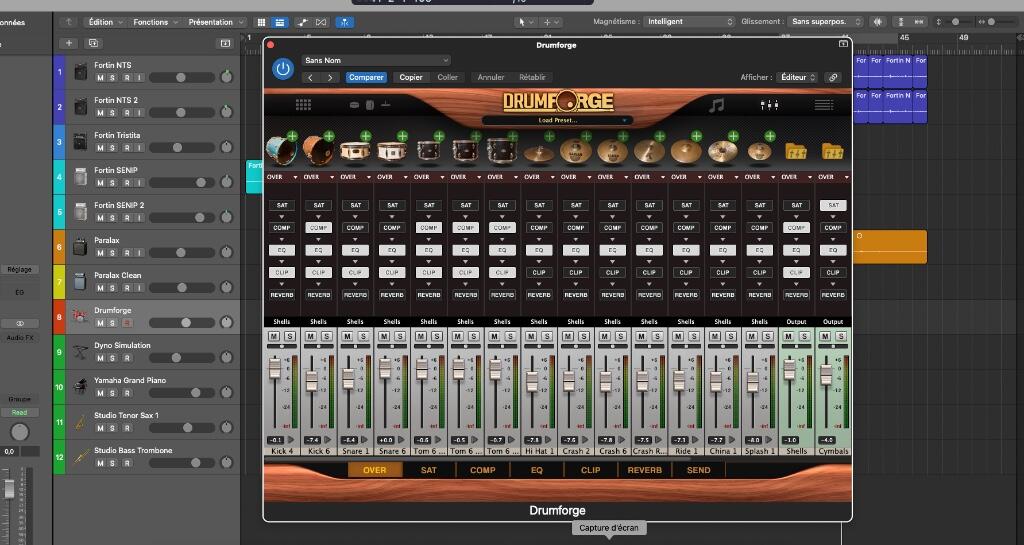Add a layer to the Snare 1 drum

[x=366, y=136]
